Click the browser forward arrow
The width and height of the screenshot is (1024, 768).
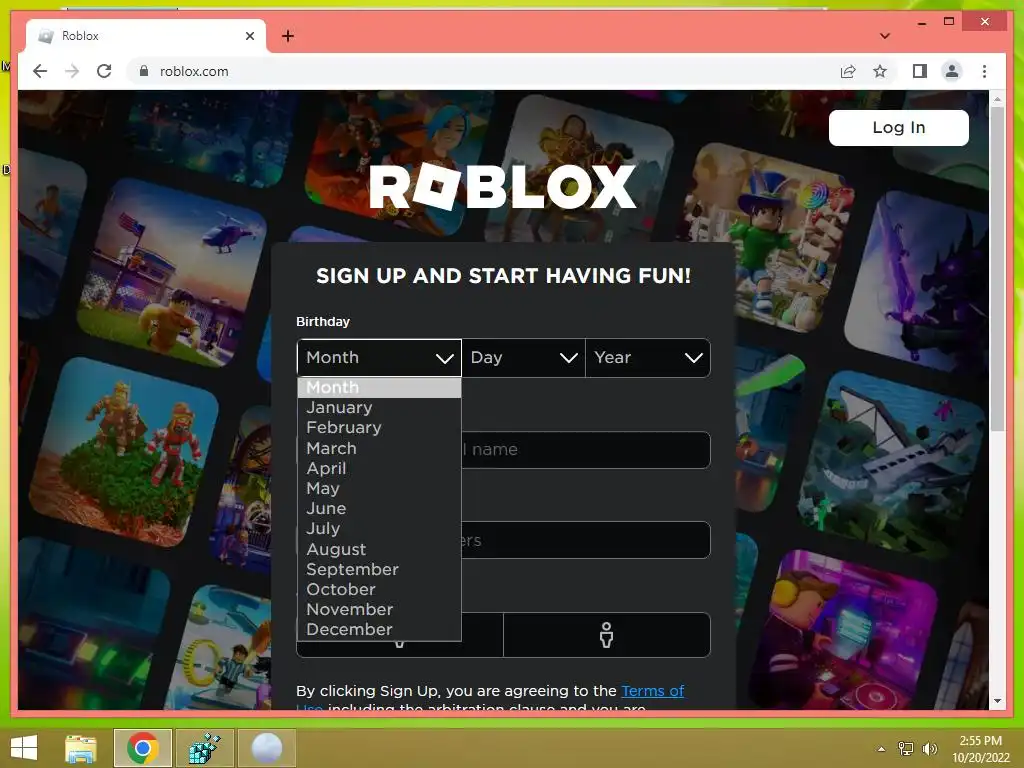pyautogui.click(x=72, y=71)
